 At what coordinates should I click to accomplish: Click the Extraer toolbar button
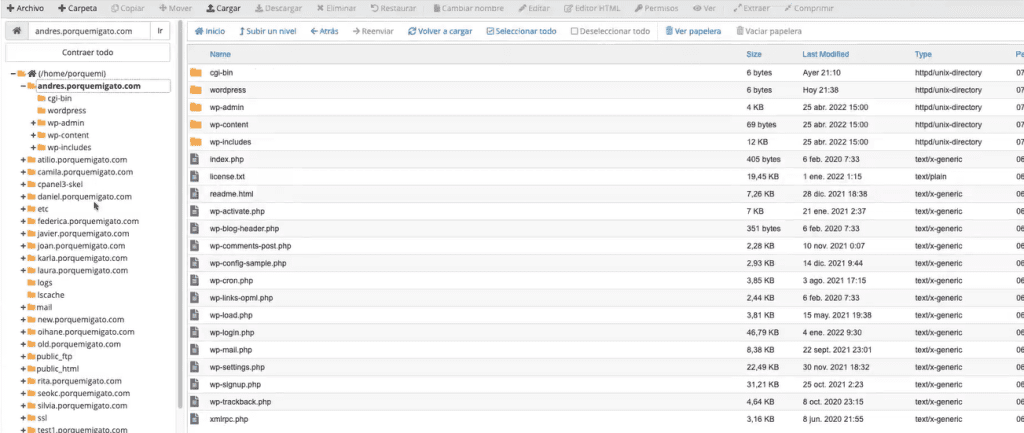click(751, 8)
